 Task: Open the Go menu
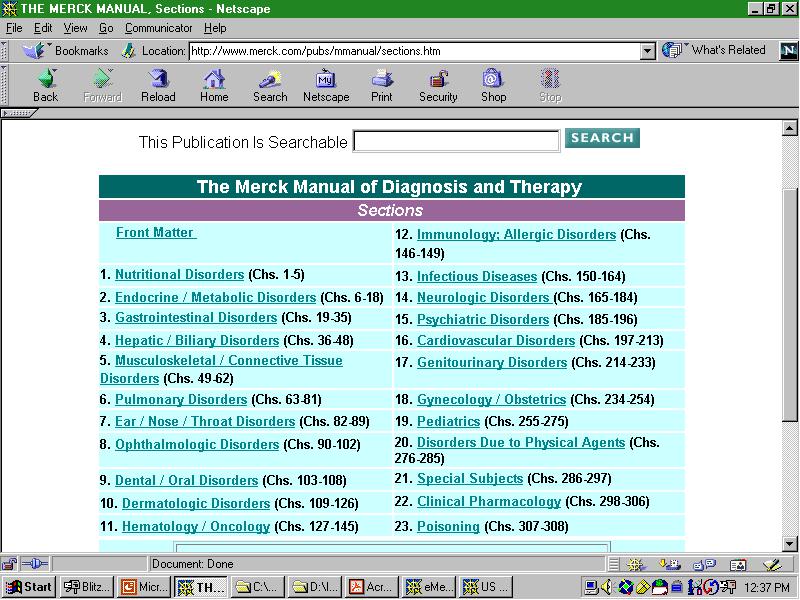[x=106, y=28]
